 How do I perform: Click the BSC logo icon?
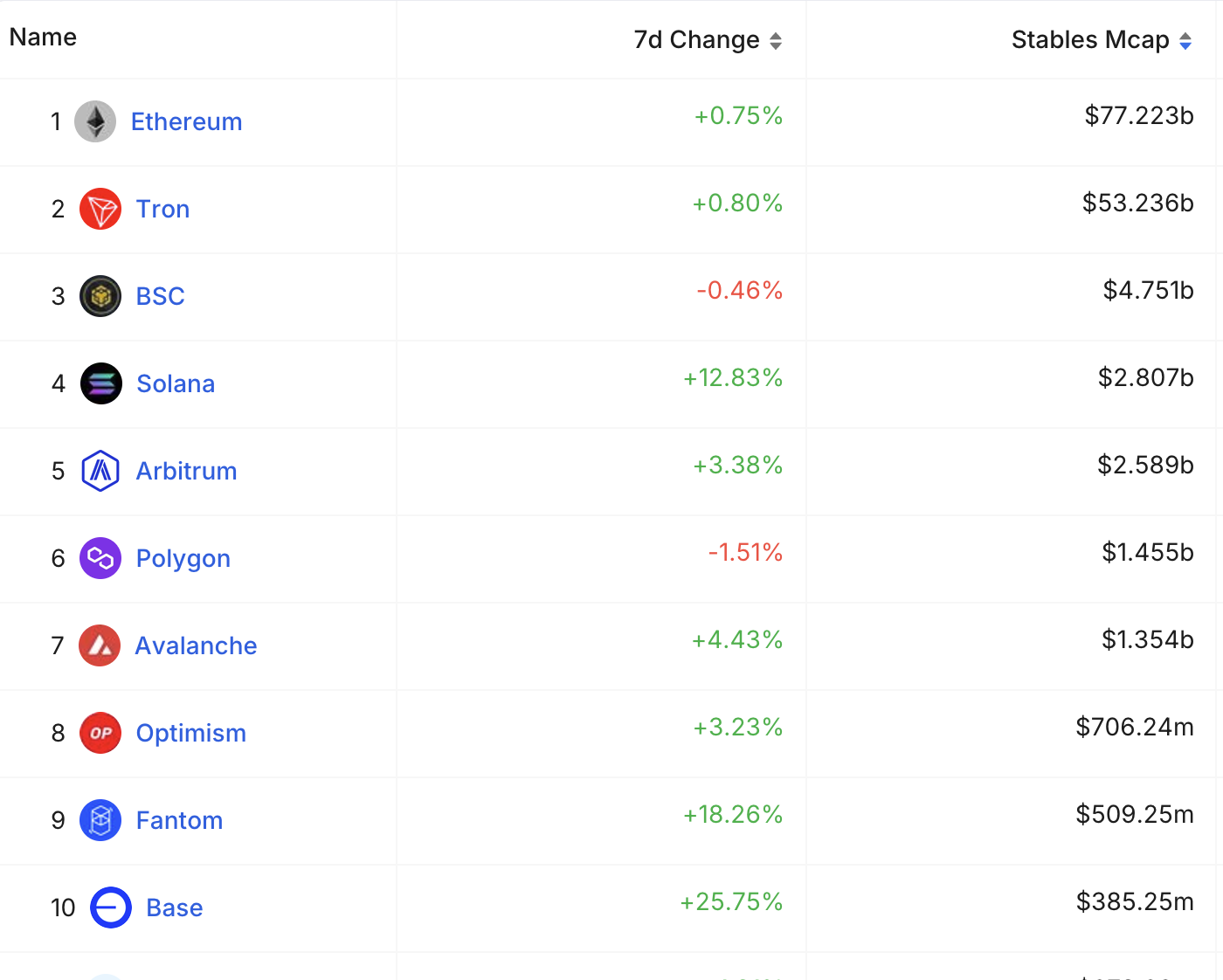[x=100, y=296]
